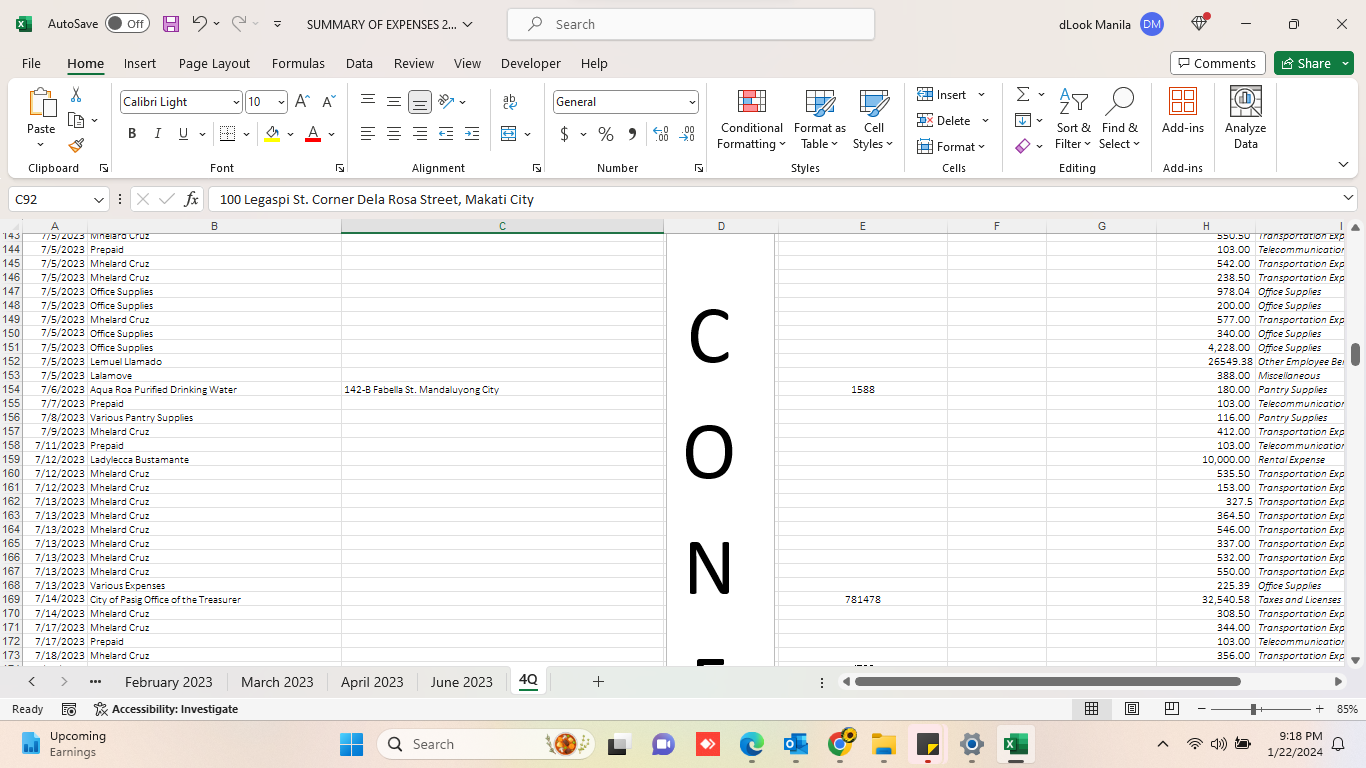The width and height of the screenshot is (1366, 768).
Task: Click the zoom slider handle
Action: click(x=1253, y=709)
